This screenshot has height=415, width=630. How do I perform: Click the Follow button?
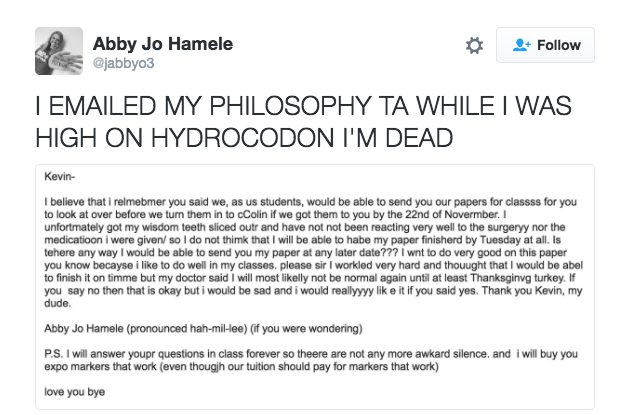point(545,46)
